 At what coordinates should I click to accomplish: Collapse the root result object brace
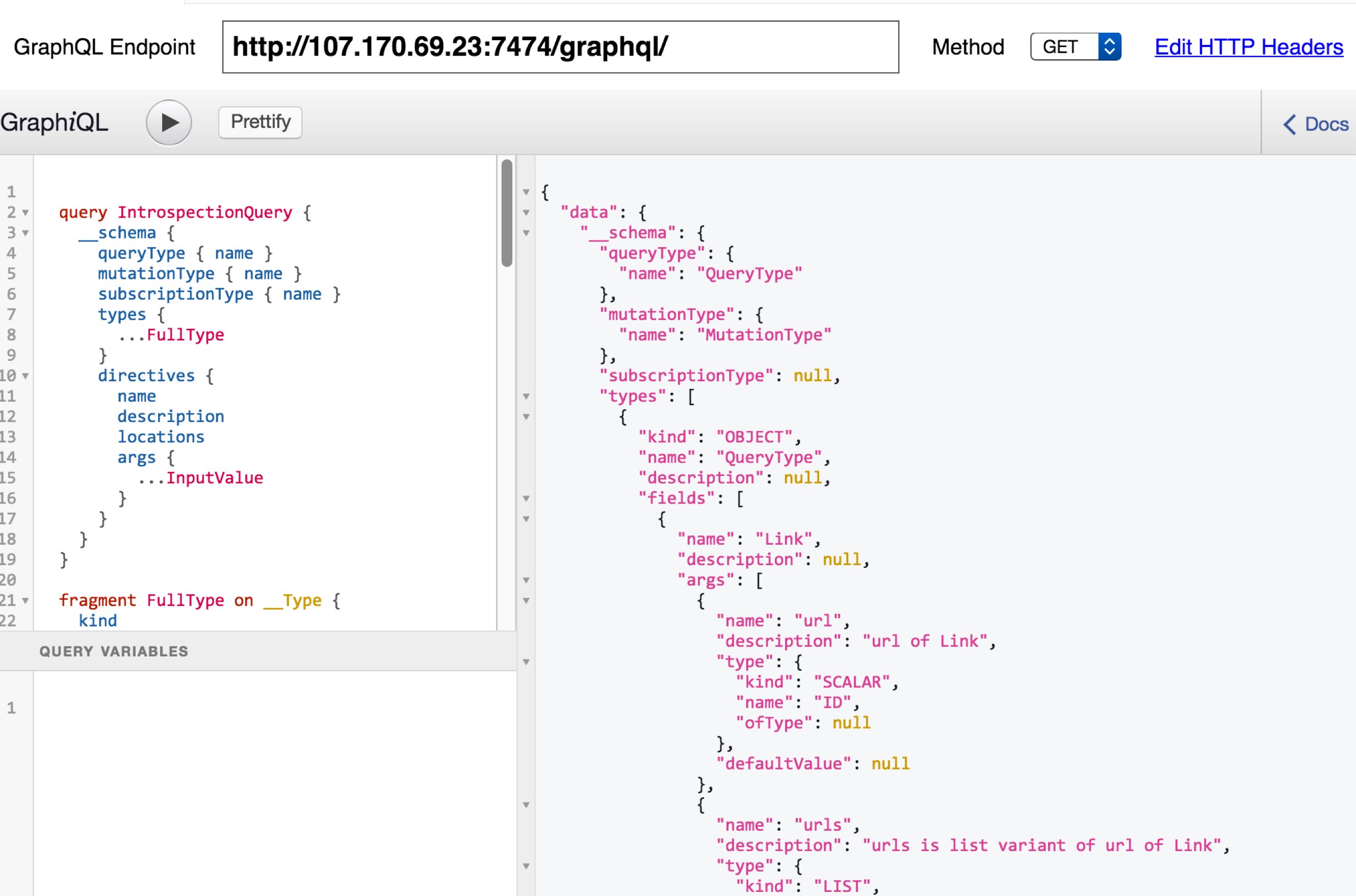[x=526, y=192]
